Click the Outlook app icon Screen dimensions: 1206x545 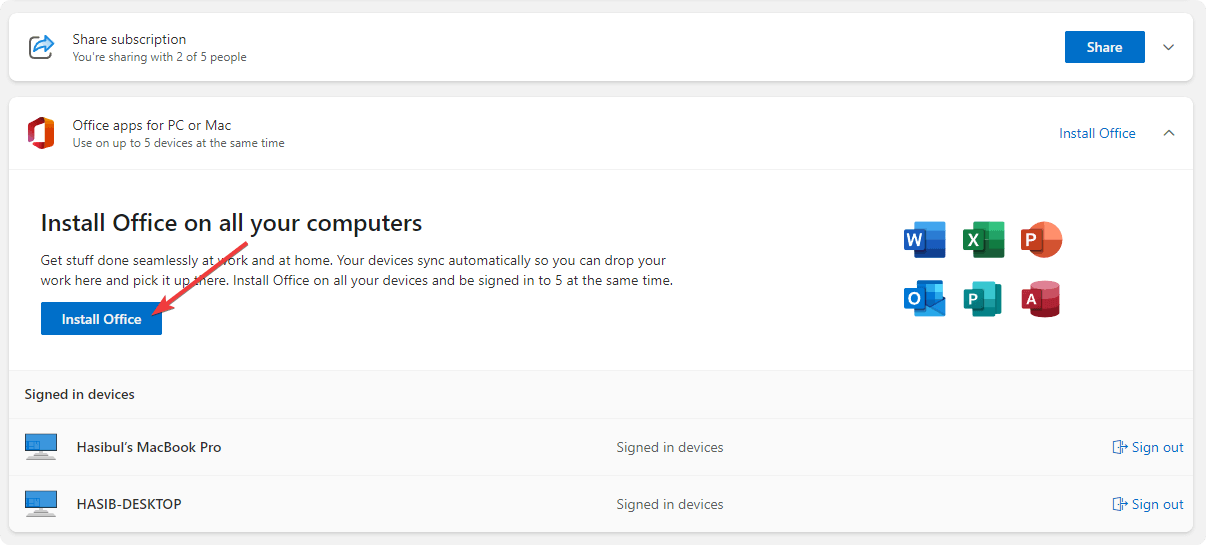[924, 299]
